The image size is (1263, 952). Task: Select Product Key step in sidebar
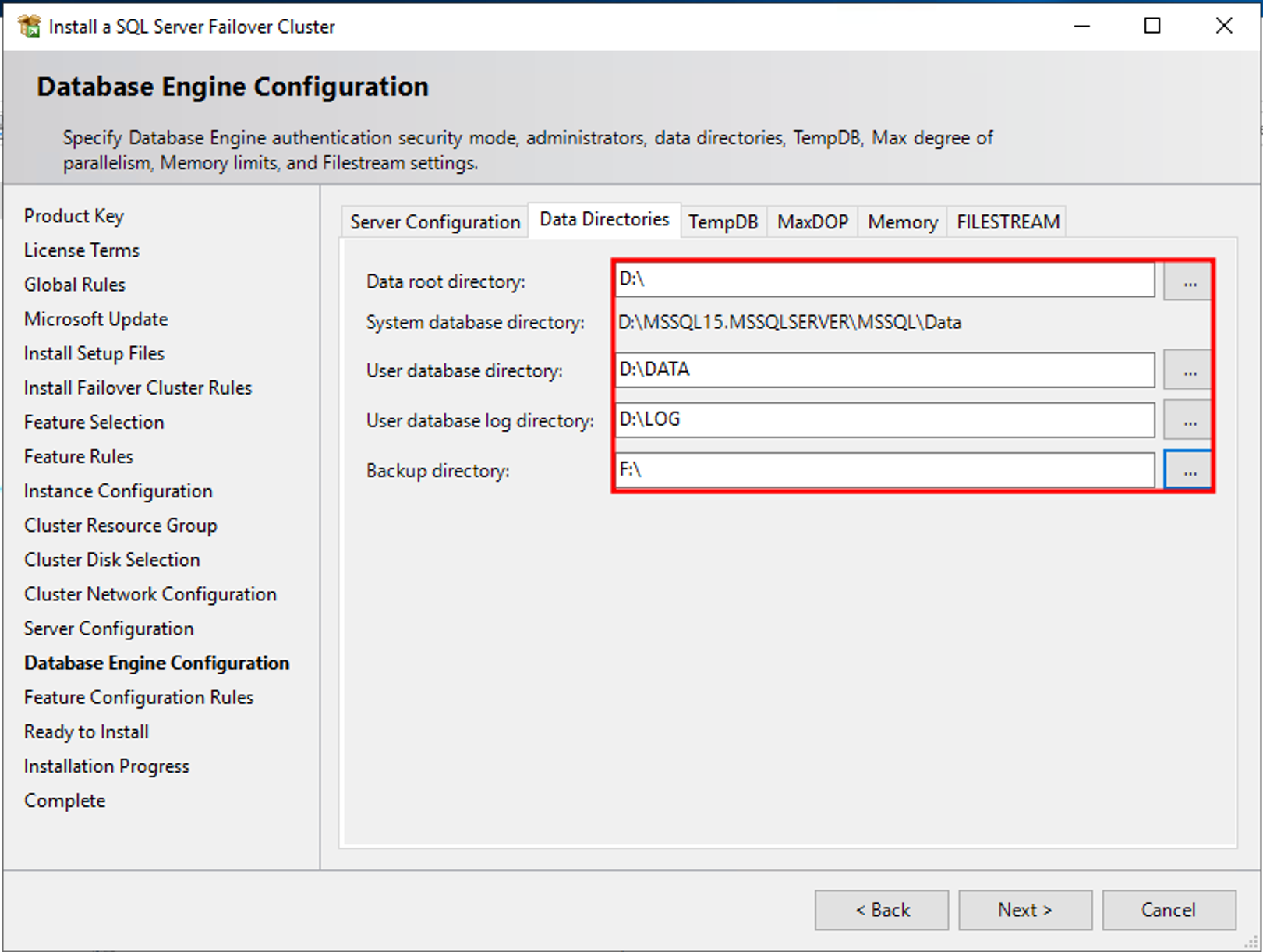74,216
